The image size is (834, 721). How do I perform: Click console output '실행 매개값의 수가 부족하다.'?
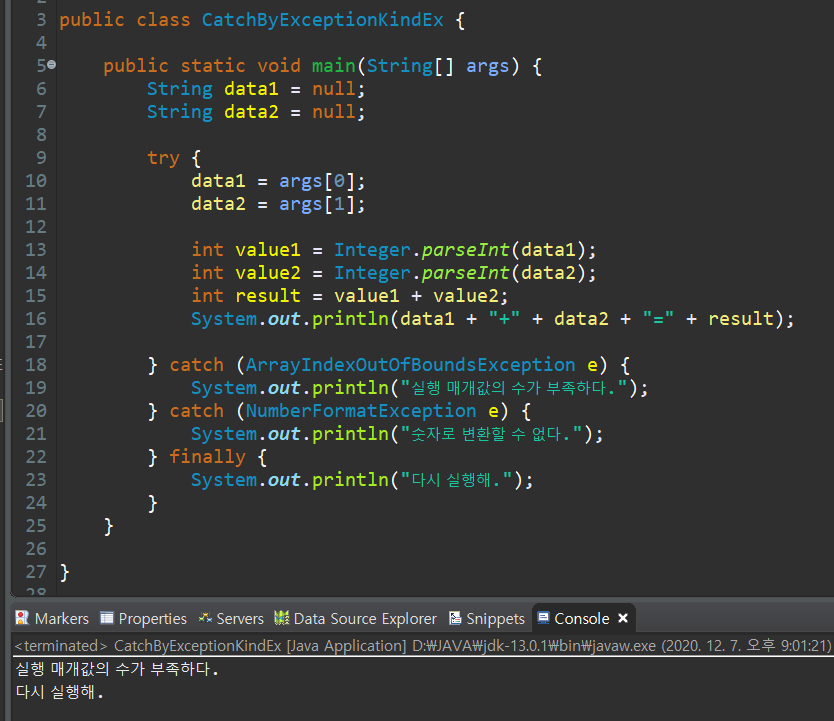click(x=117, y=669)
